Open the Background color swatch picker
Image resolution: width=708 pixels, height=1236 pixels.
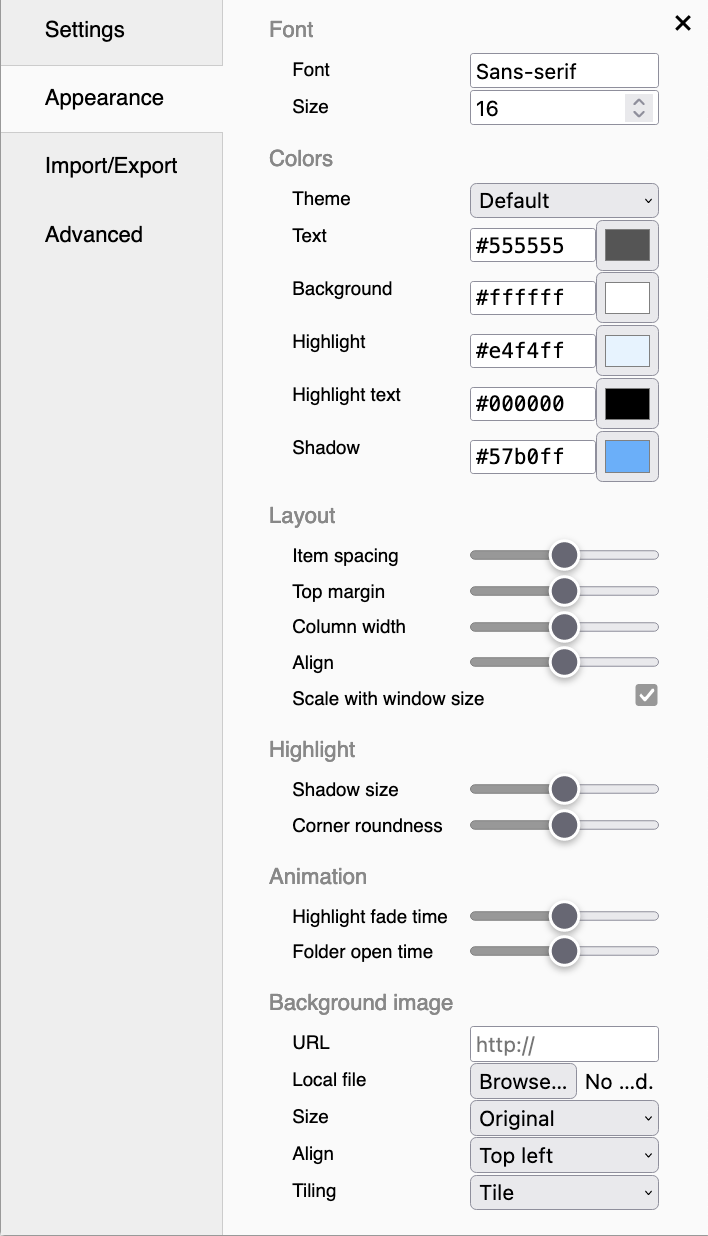click(627, 298)
